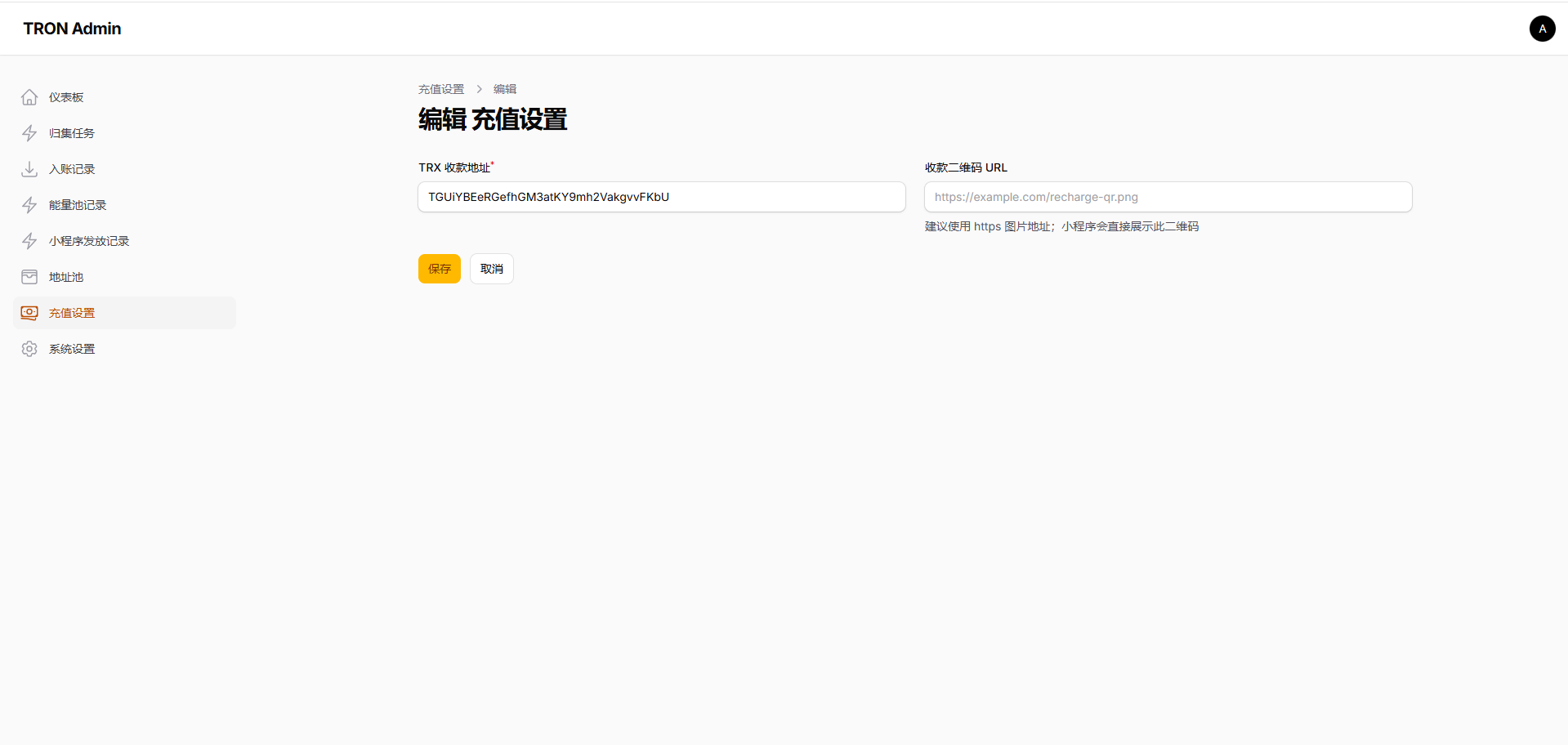Image resolution: width=1568 pixels, height=745 pixels.
Task: Click the lightning icon beside 小程序发放记录
Action: (29, 241)
